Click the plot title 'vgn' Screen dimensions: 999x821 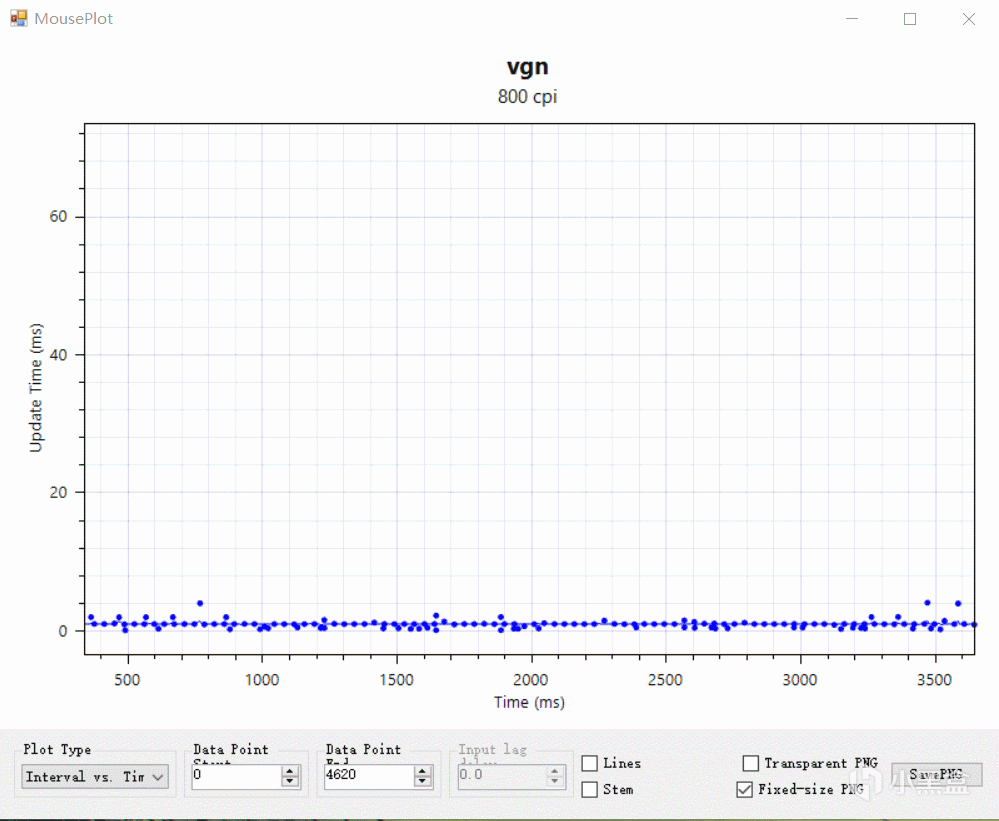[x=528, y=67]
